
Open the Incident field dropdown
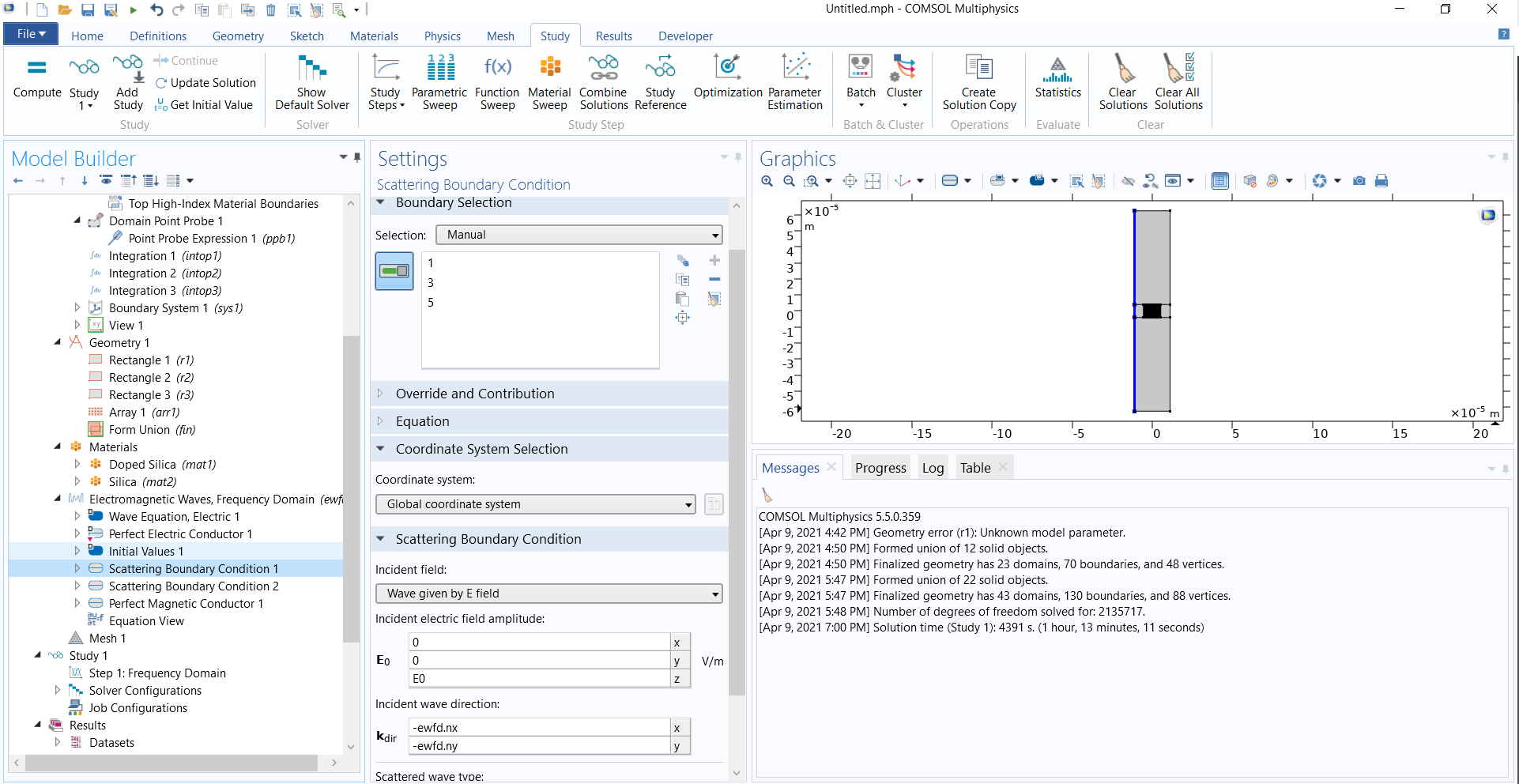(548, 594)
